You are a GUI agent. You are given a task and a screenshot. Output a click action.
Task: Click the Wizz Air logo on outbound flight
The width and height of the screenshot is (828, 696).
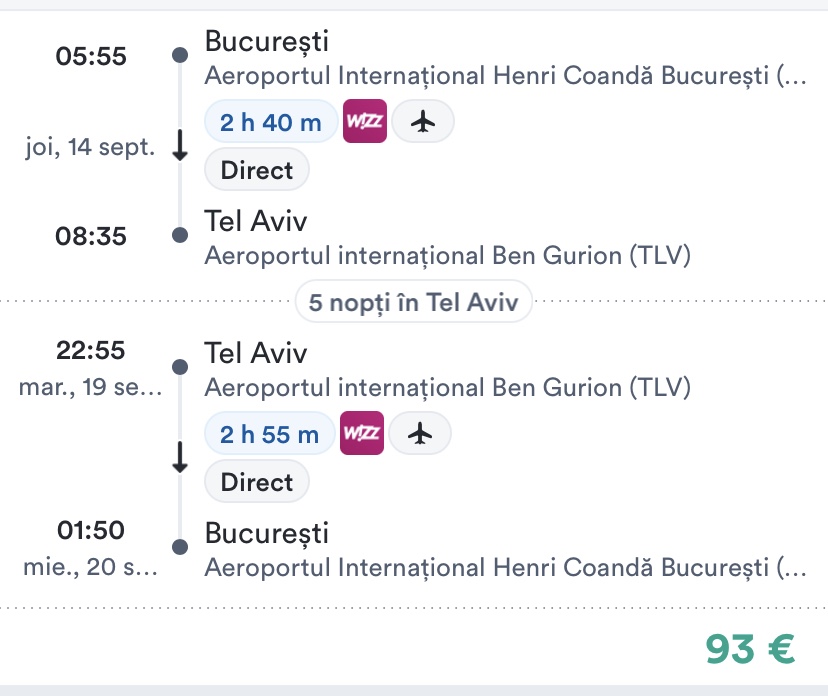click(364, 122)
